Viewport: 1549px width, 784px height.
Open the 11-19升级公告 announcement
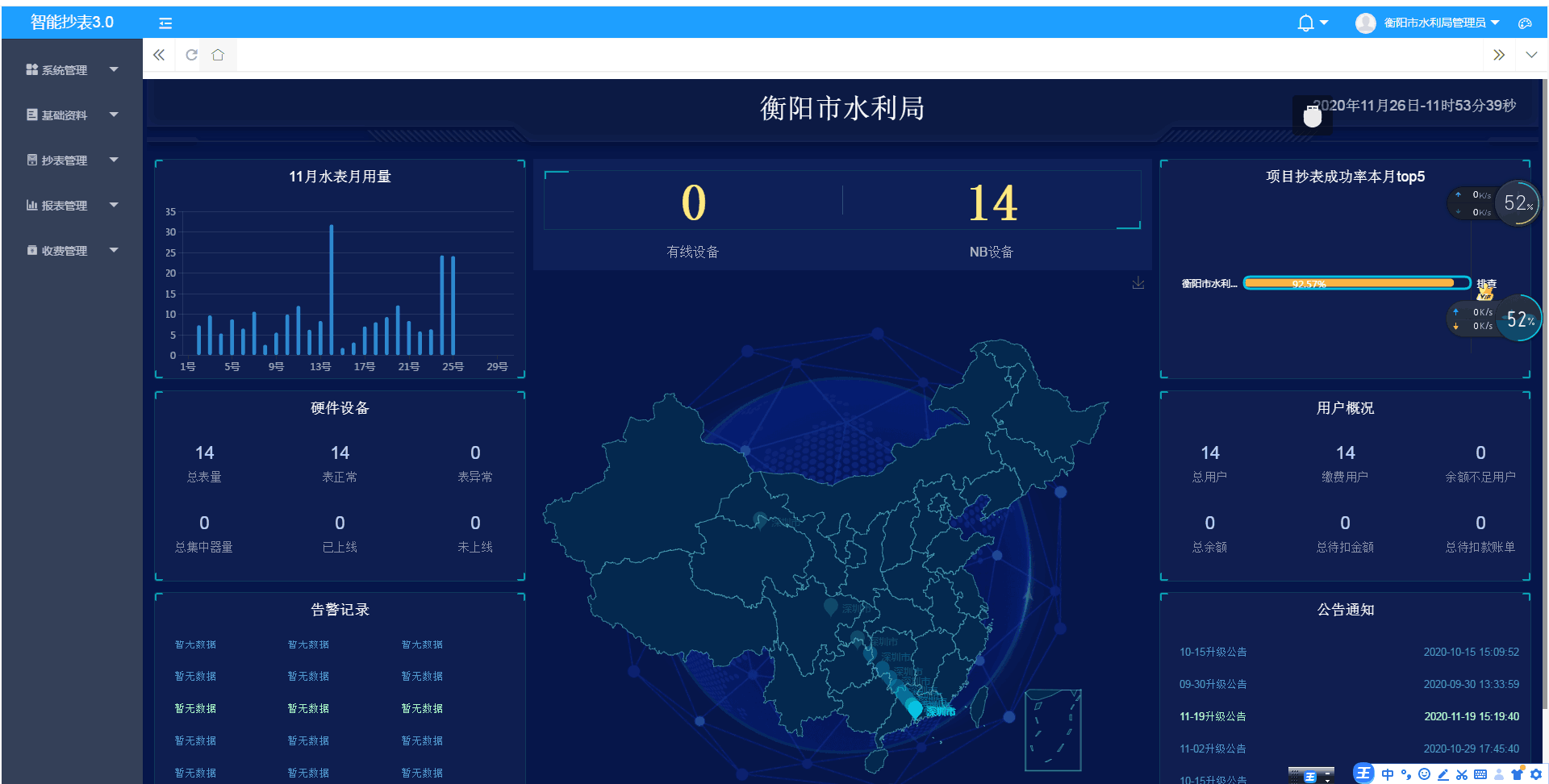[x=1213, y=716]
